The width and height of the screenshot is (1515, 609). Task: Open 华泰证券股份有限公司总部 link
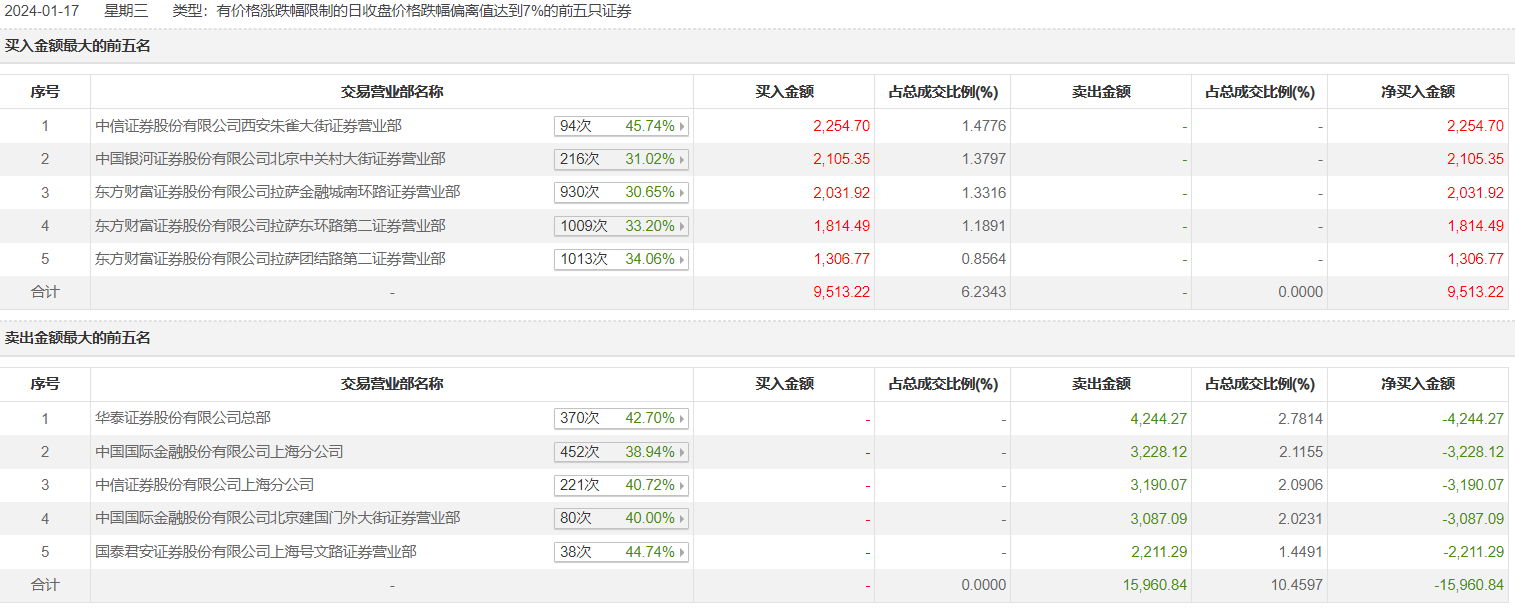(183, 418)
